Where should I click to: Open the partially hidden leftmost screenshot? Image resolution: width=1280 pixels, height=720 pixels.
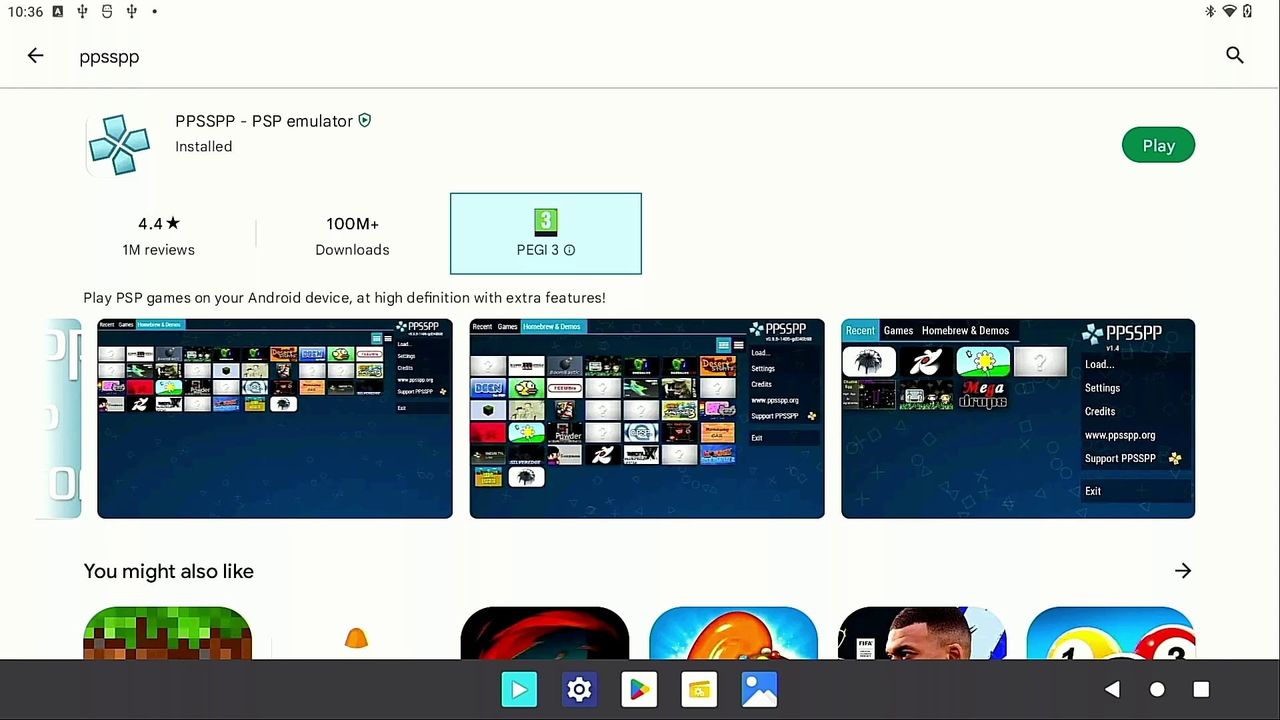click(58, 418)
